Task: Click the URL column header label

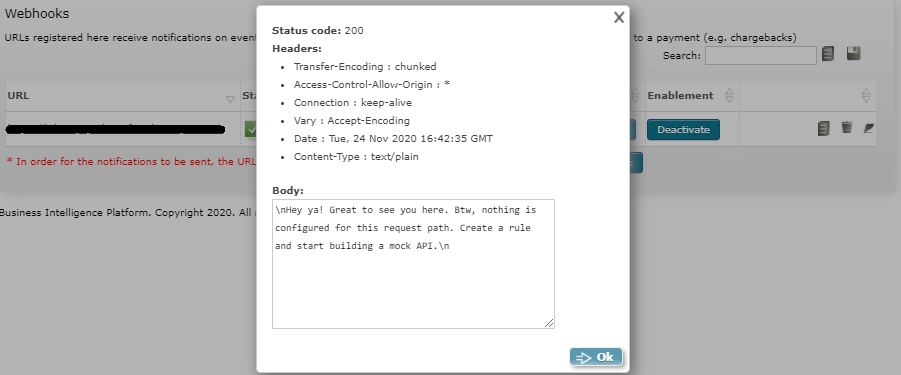Action: pos(18,96)
